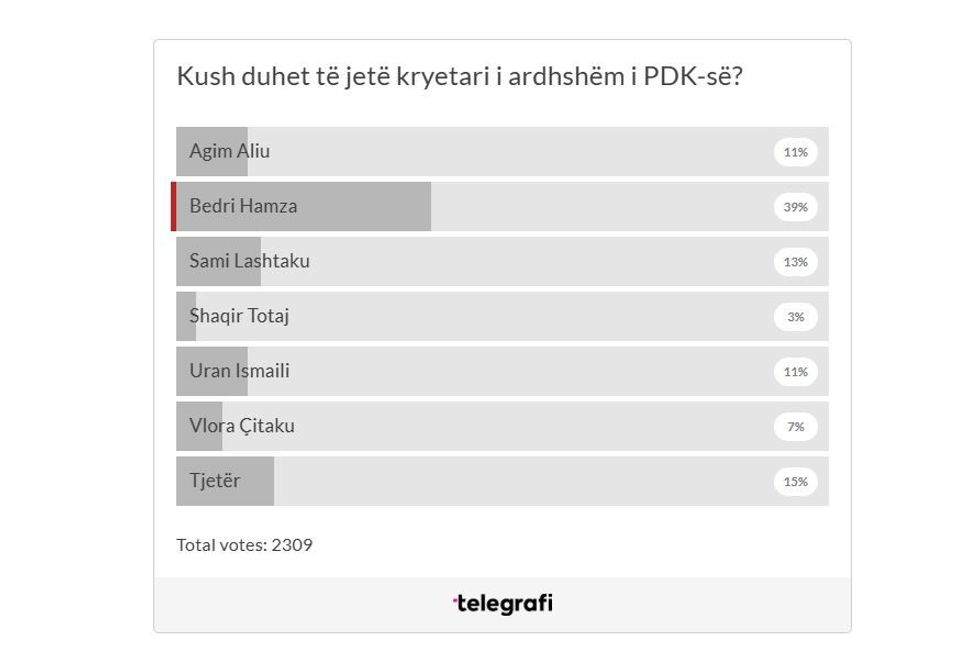
Task: Vote for Bedri Hamza in the poll
Action: click(x=243, y=207)
